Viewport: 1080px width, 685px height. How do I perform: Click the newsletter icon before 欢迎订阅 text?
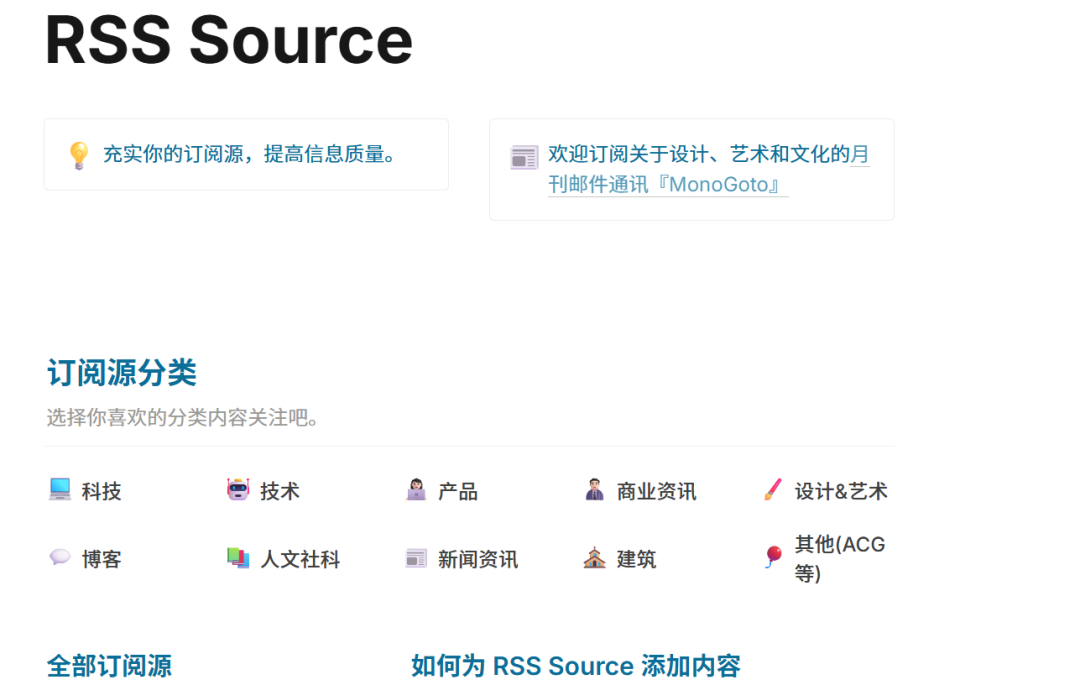[x=523, y=156]
